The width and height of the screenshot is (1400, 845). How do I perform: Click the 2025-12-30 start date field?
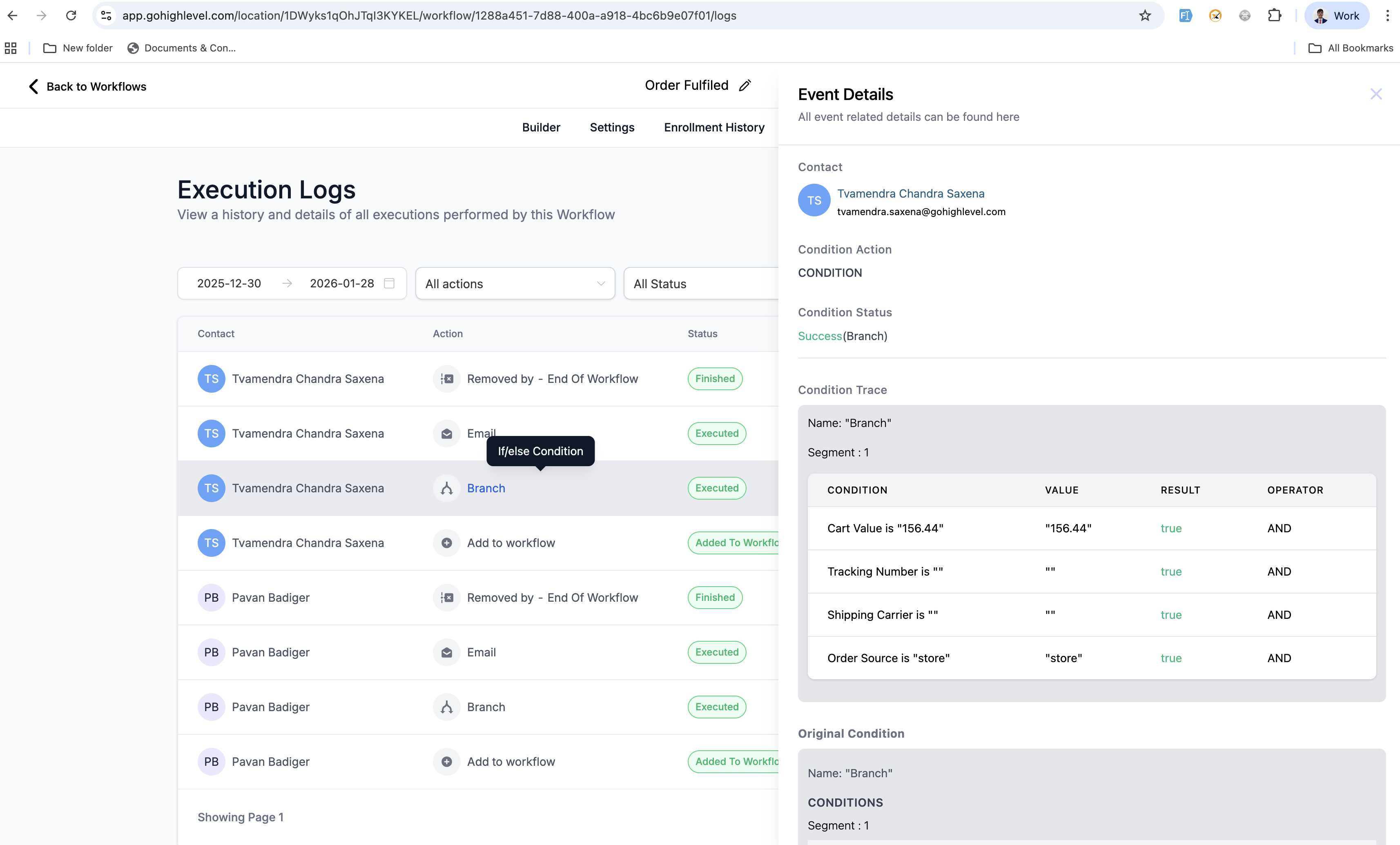(x=229, y=283)
